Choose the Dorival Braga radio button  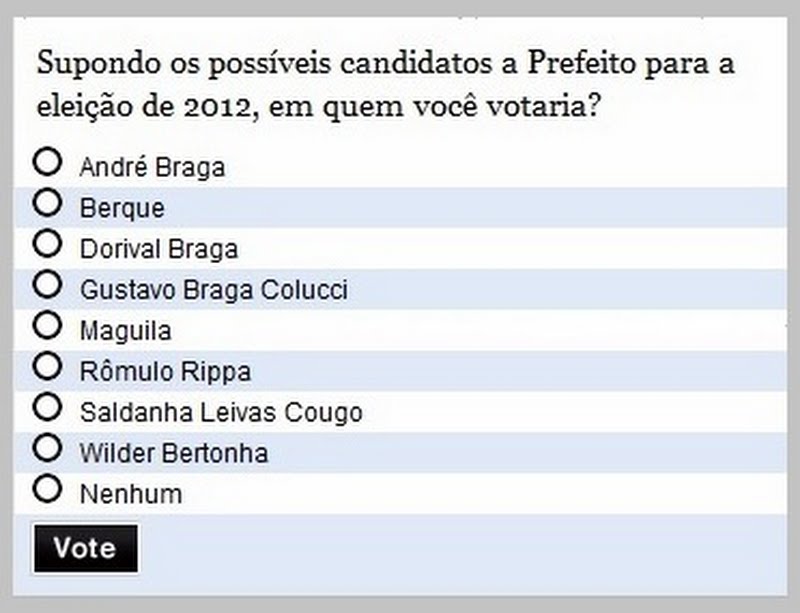47,243
